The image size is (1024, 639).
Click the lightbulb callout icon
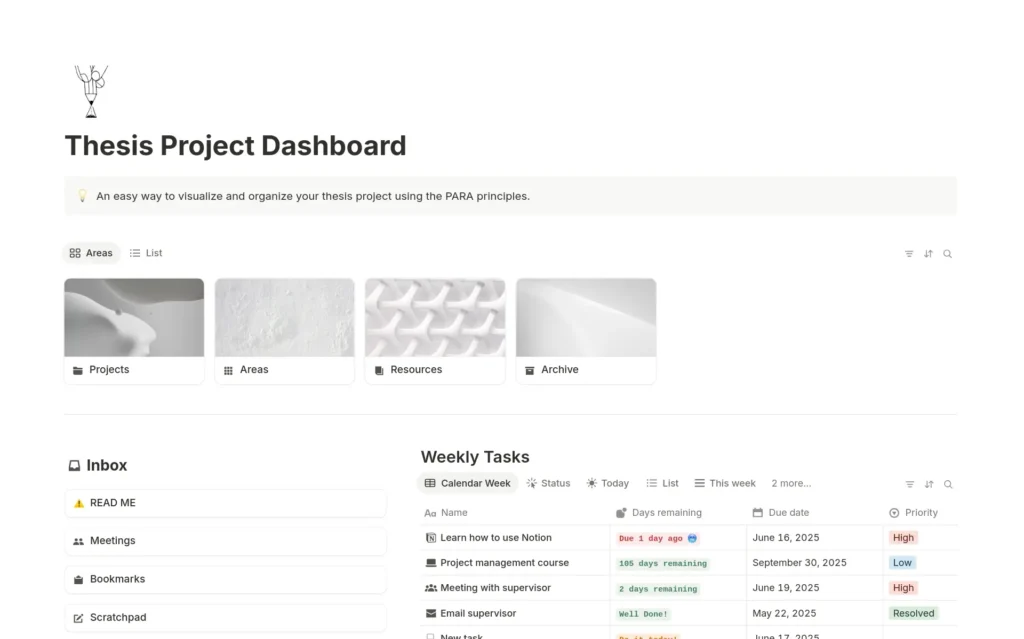[82, 195]
